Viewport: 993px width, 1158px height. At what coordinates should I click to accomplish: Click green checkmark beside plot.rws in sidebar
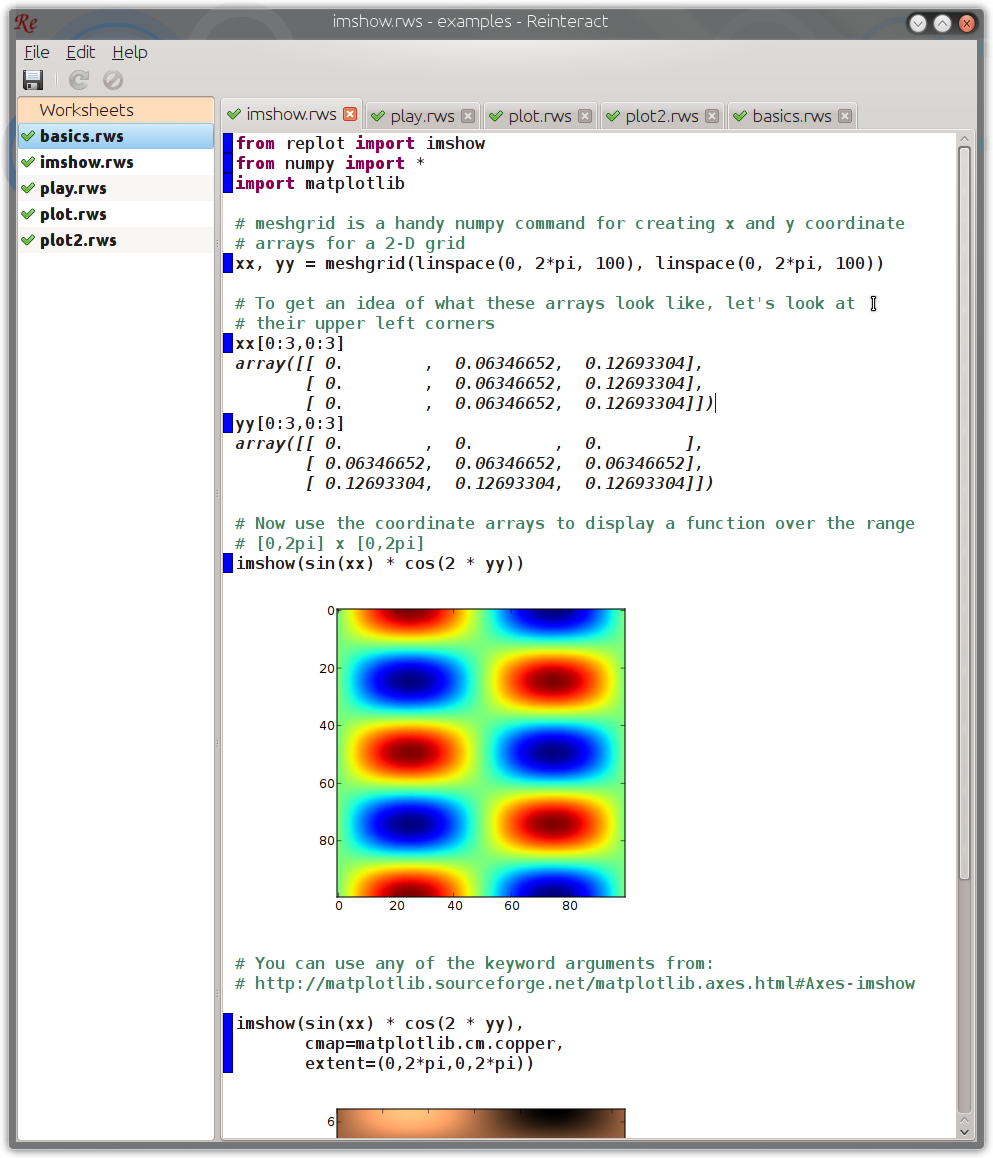point(28,214)
